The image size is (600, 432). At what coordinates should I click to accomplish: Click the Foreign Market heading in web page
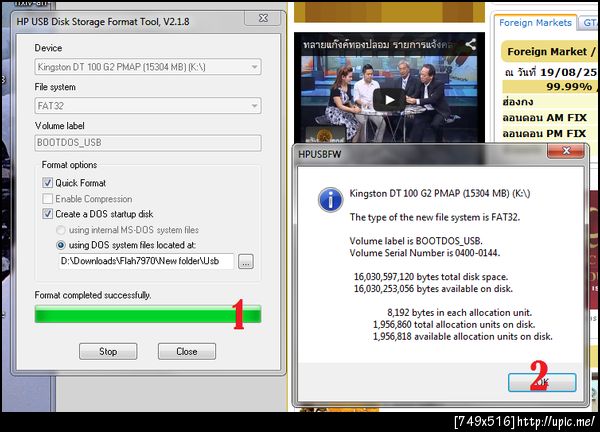(550, 52)
